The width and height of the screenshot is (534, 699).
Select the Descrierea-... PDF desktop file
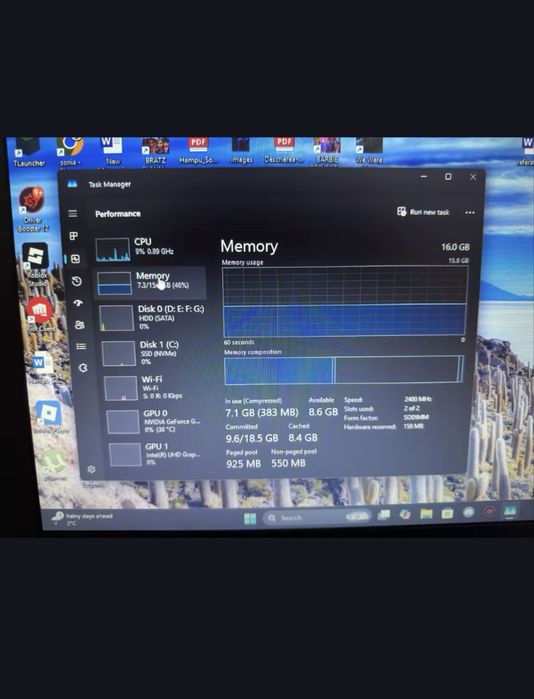[284, 150]
